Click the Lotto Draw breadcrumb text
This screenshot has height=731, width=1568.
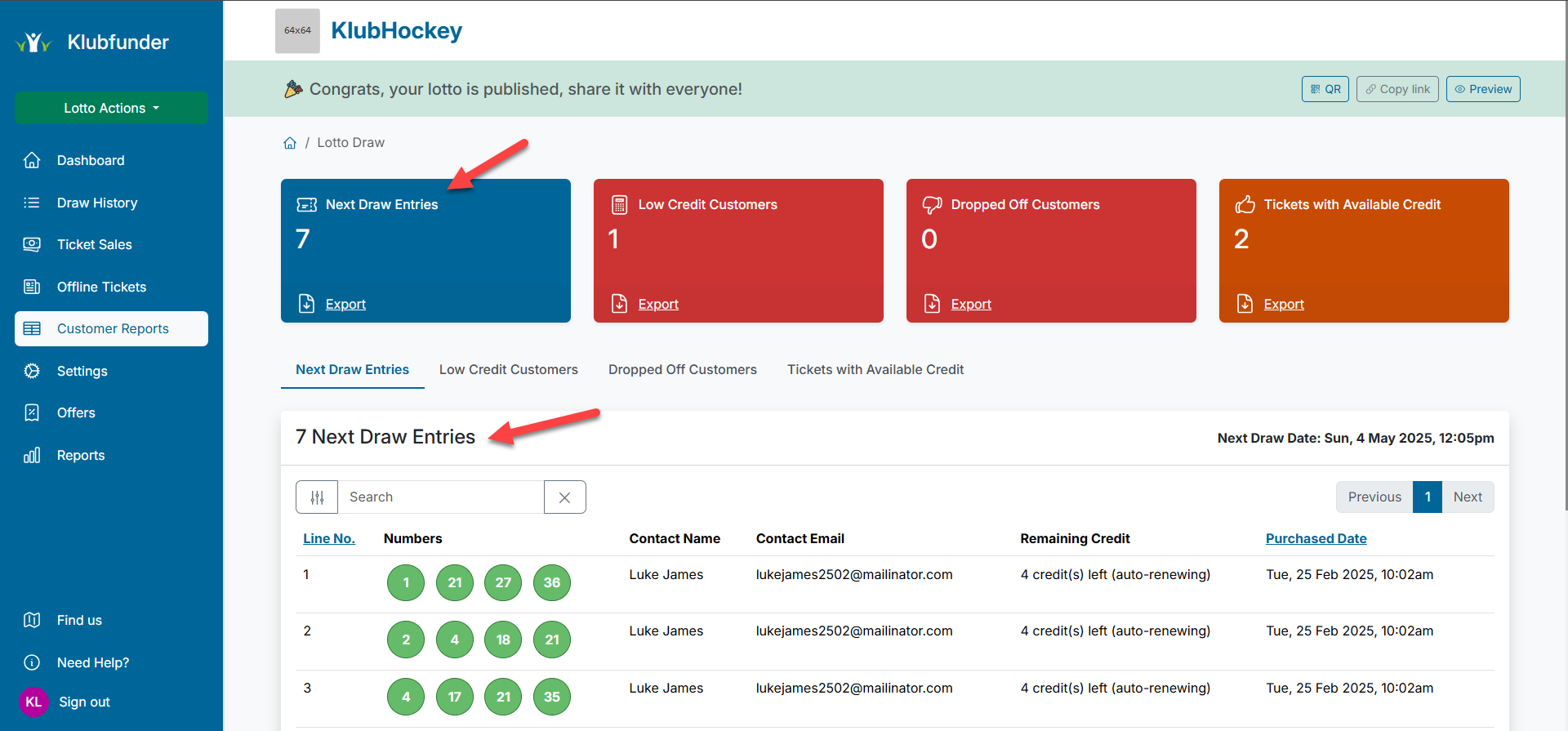350,142
